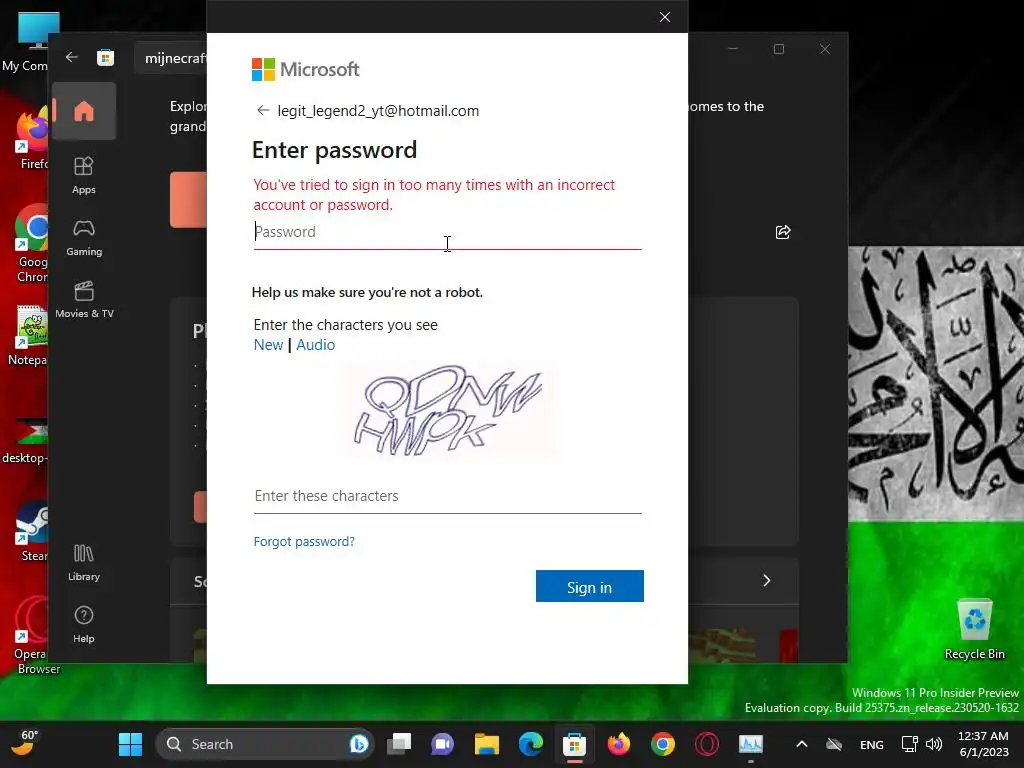Open the Recycle Bin desktop icon
The height and width of the screenshot is (768, 1024).
coord(974,630)
